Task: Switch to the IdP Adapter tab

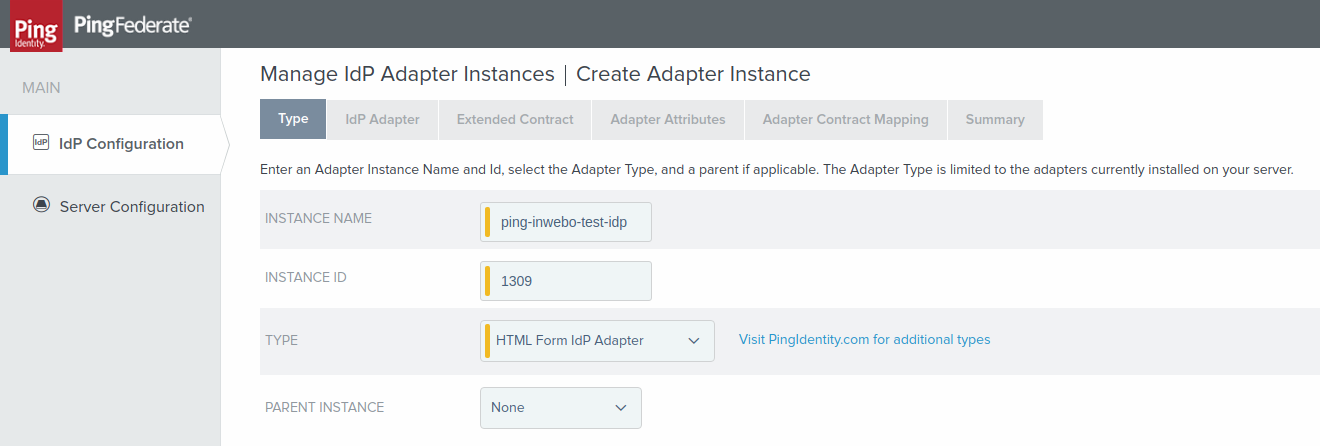Action: [382, 119]
